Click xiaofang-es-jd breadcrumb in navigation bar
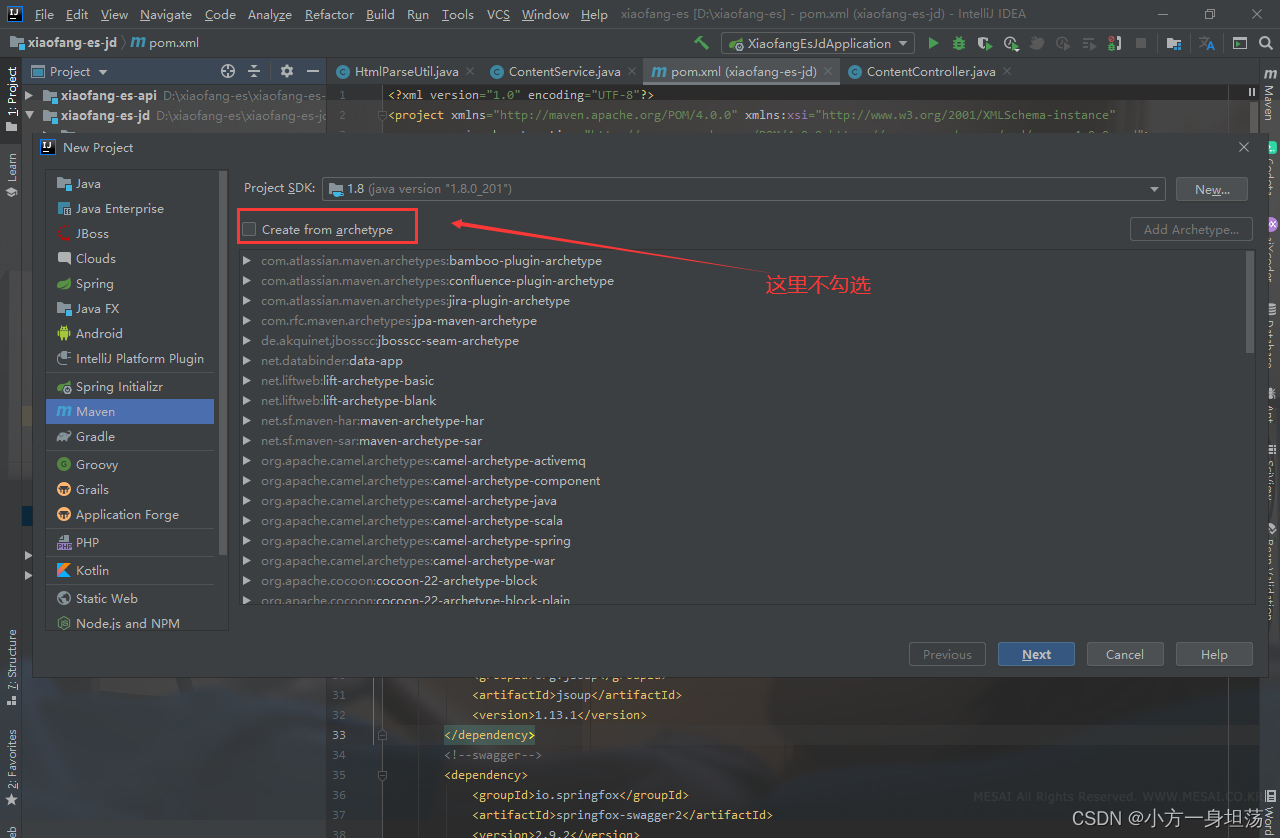This screenshot has width=1280, height=838. 64,43
